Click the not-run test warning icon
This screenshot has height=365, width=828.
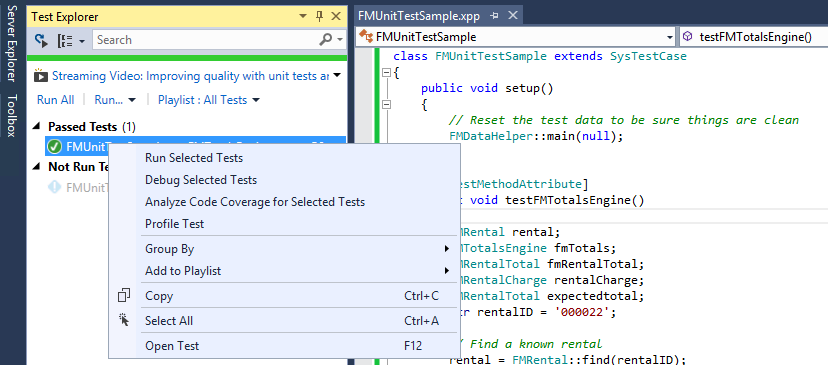tap(54, 187)
